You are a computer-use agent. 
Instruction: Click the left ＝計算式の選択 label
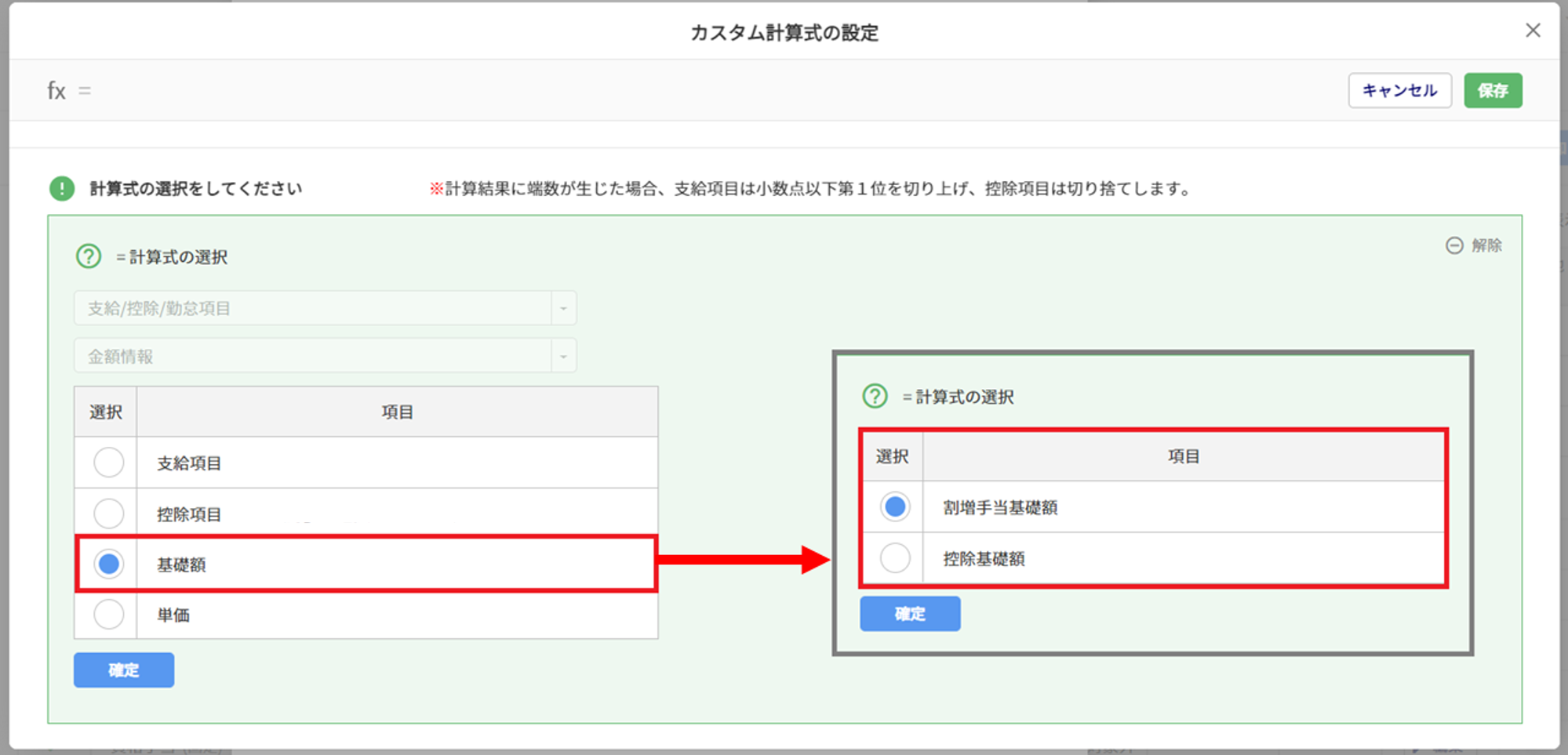click(171, 257)
